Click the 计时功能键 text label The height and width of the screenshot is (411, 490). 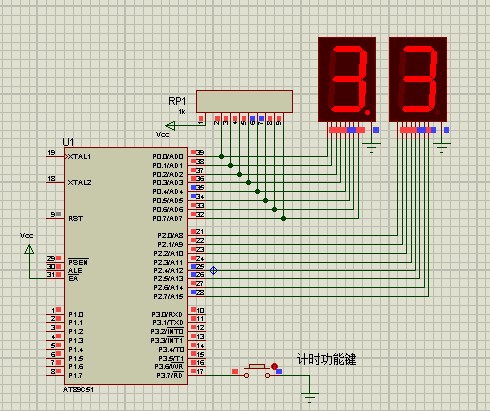coord(326,359)
